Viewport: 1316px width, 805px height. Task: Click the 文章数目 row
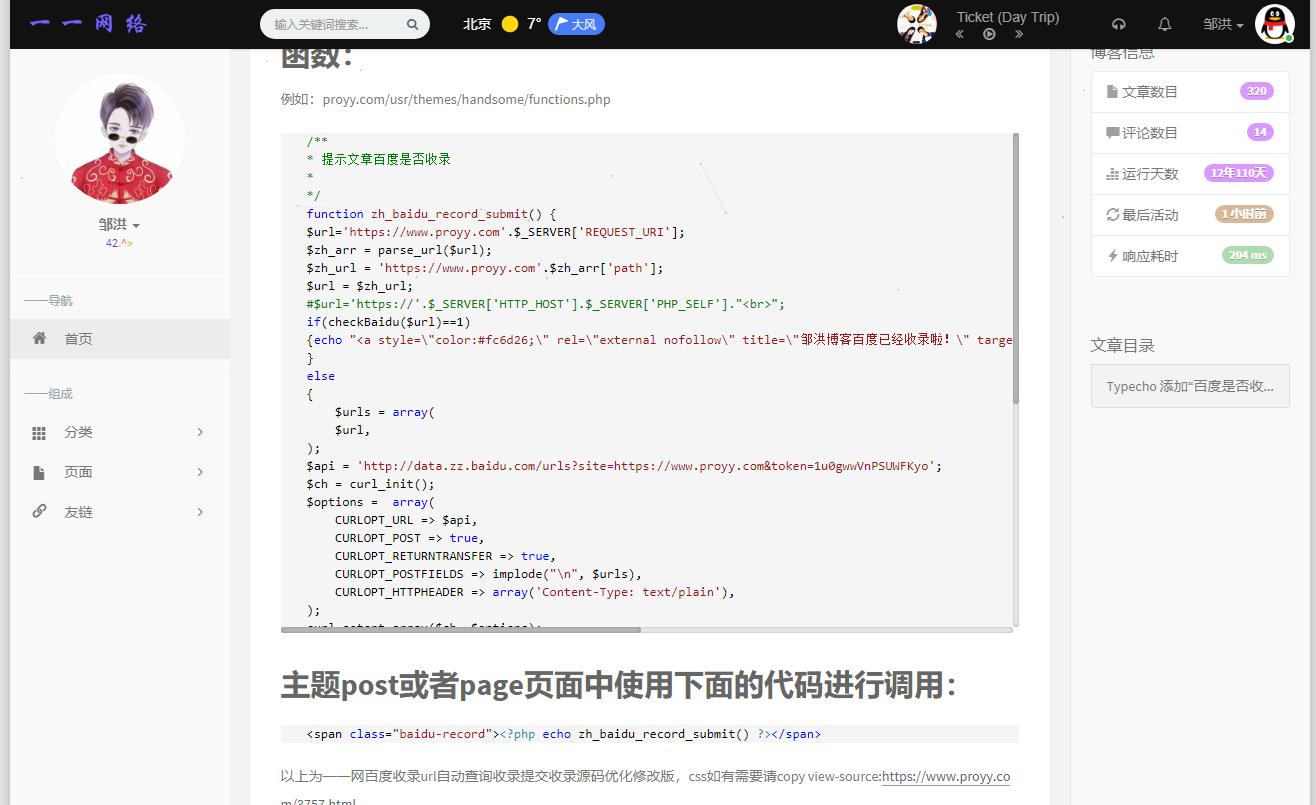click(x=1190, y=91)
